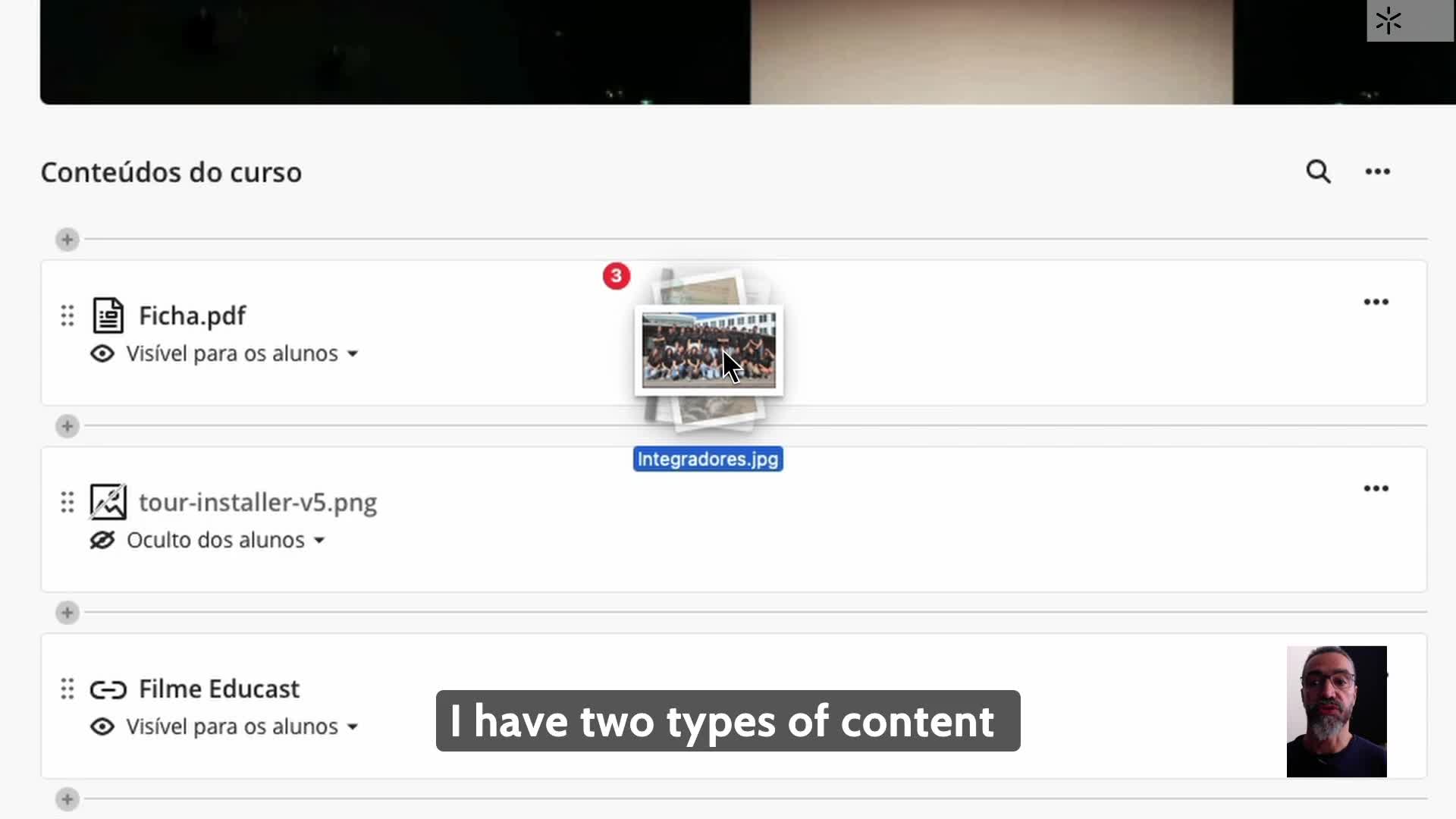Open more options for Ficha.pdf
The image size is (1456, 819).
(1376, 302)
